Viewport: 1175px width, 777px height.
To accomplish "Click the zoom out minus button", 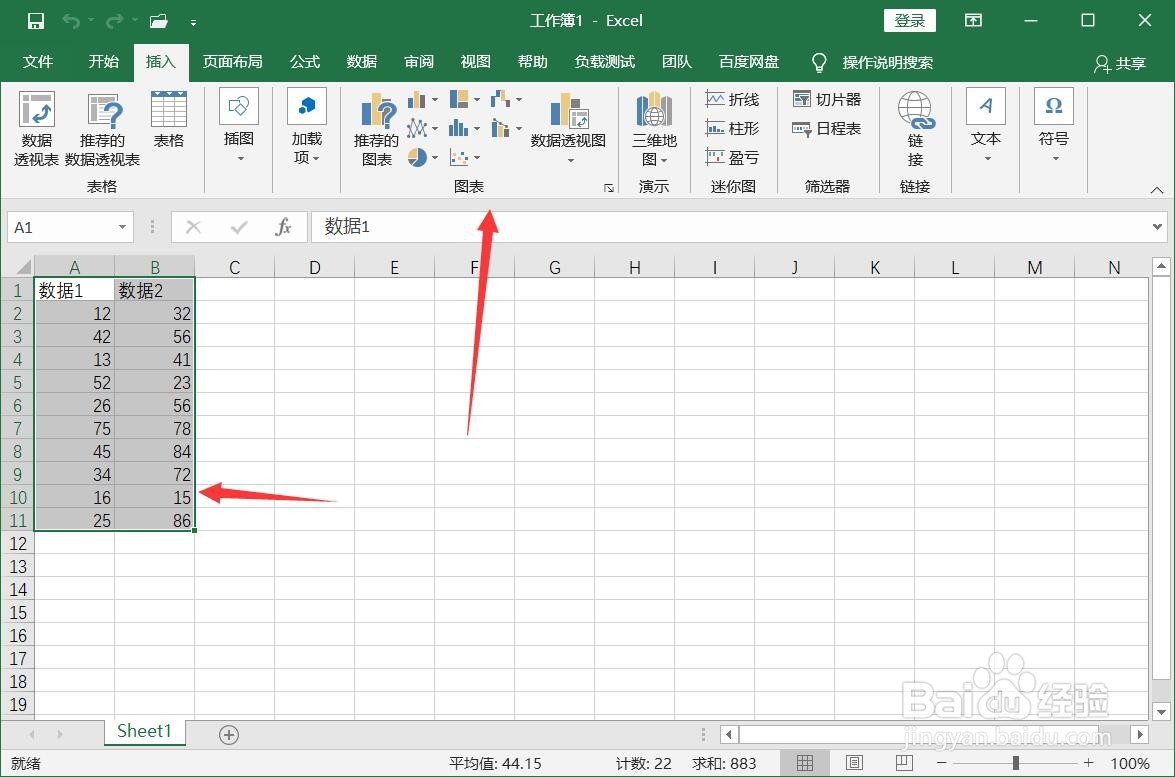I will click(x=942, y=764).
